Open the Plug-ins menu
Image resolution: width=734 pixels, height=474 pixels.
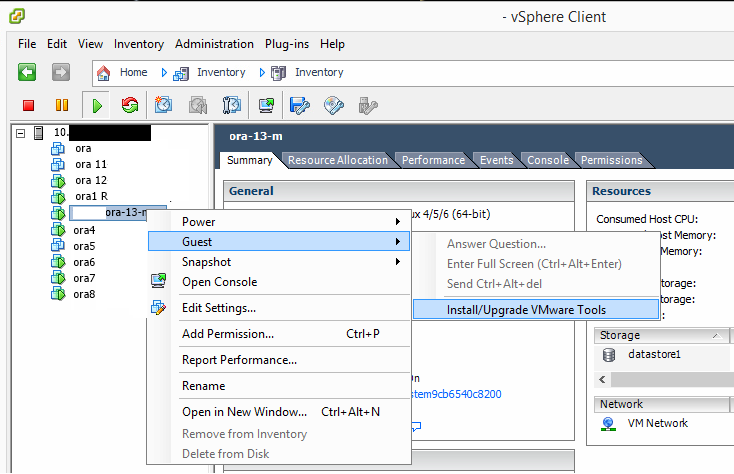(287, 44)
